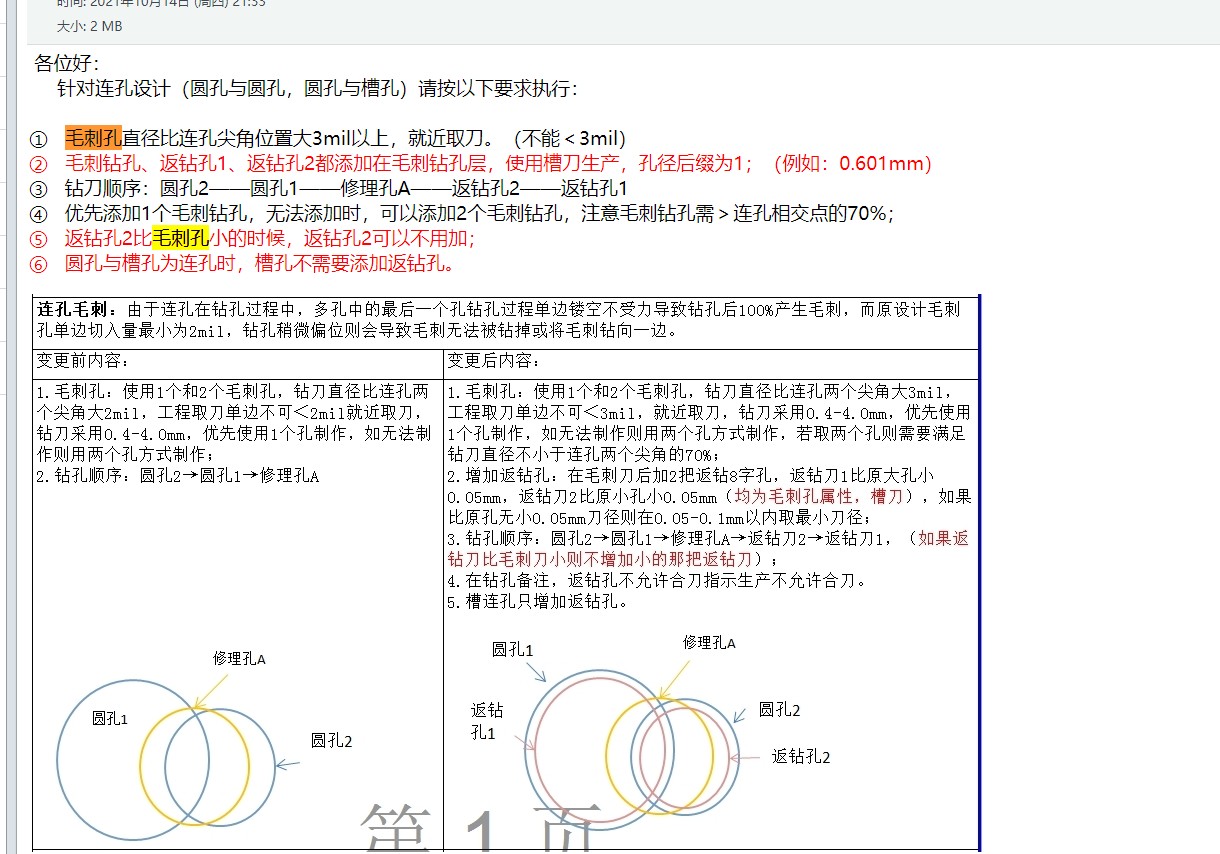Select the greeting "各位好:"
1220x854 pixels.
click(67, 64)
